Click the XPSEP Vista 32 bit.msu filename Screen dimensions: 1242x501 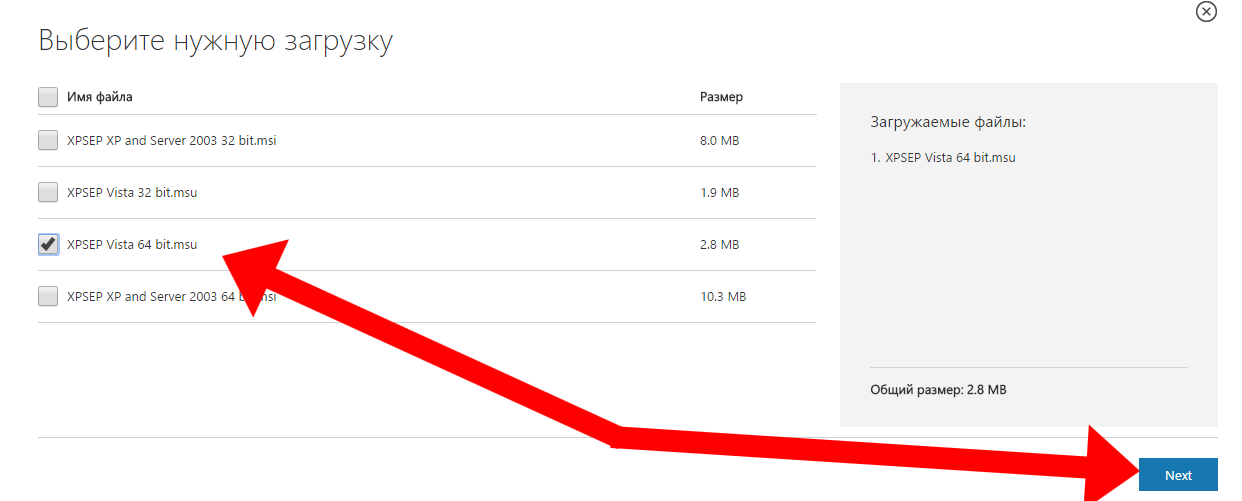(x=132, y=192)
